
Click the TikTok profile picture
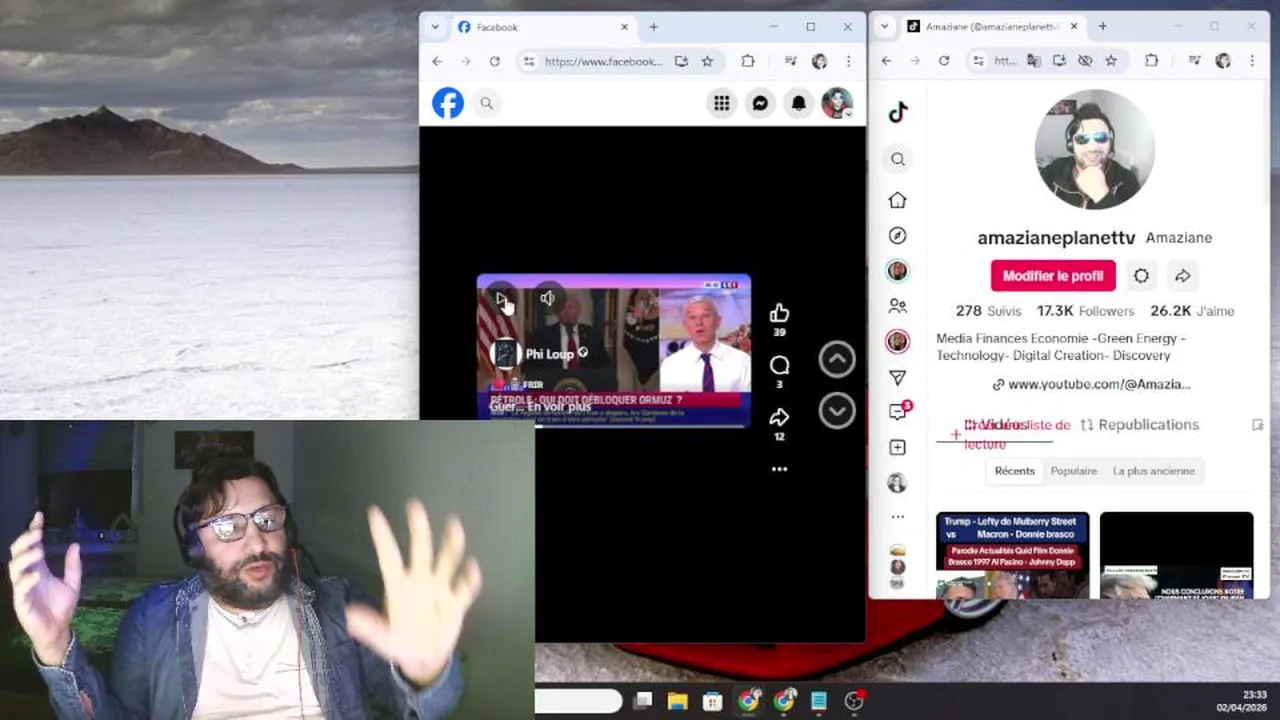pyautogui.click(x=1094, y=150)
